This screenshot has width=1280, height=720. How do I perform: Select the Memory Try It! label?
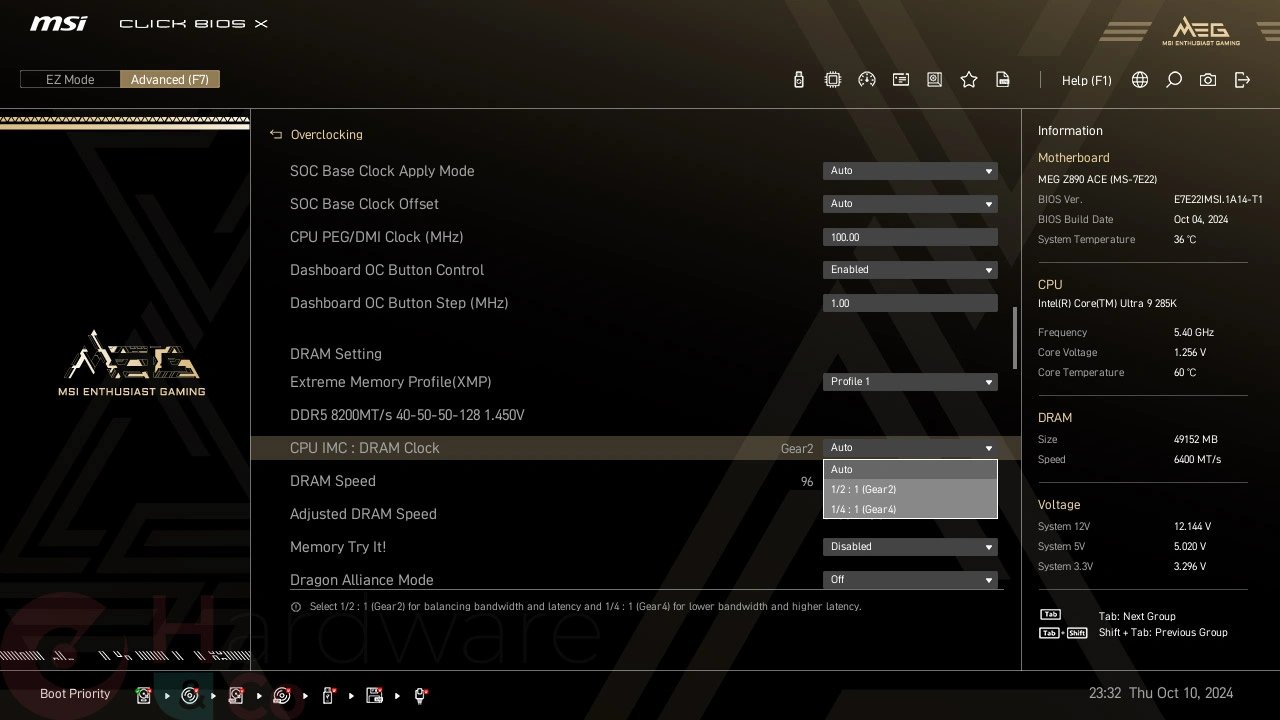tap(338, 547)
